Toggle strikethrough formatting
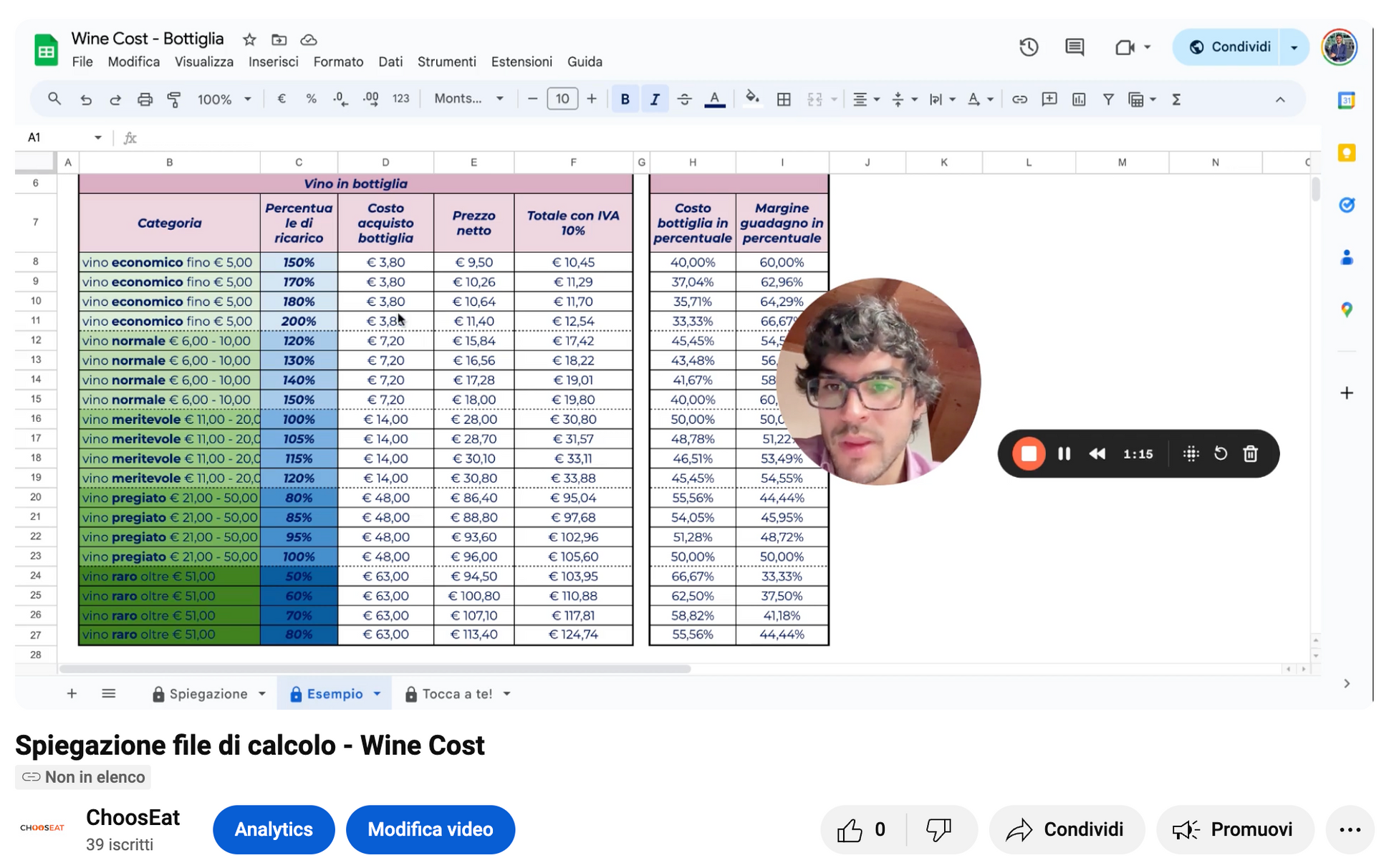The height and width of the screenshot is (868, 1394). (684, 100)
